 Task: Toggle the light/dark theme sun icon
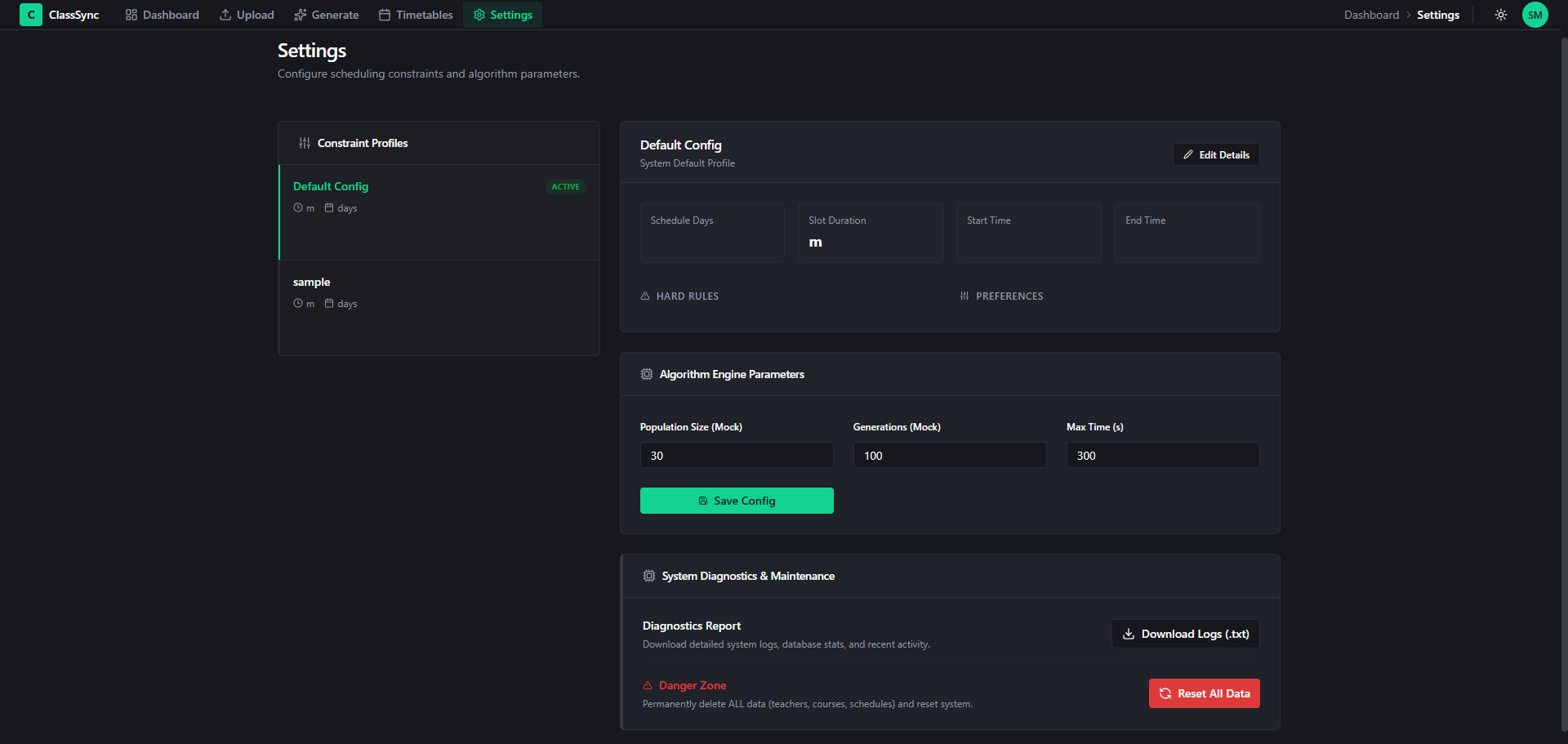click(1500, 15)
